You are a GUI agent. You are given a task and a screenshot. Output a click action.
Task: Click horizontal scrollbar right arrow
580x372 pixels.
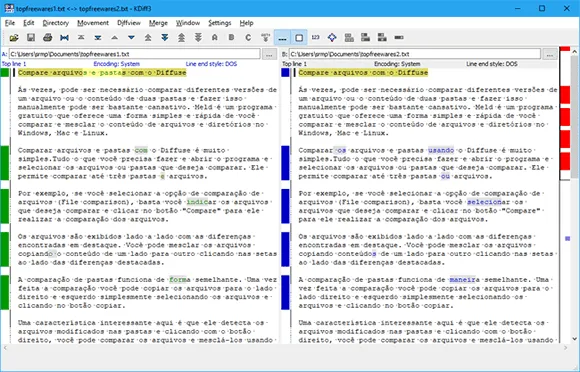tap(566, 348)
